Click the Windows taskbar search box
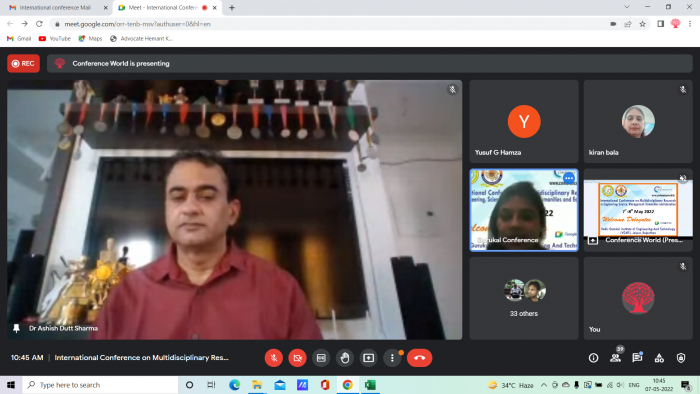700x394 pixels. (x=100, y=385)
